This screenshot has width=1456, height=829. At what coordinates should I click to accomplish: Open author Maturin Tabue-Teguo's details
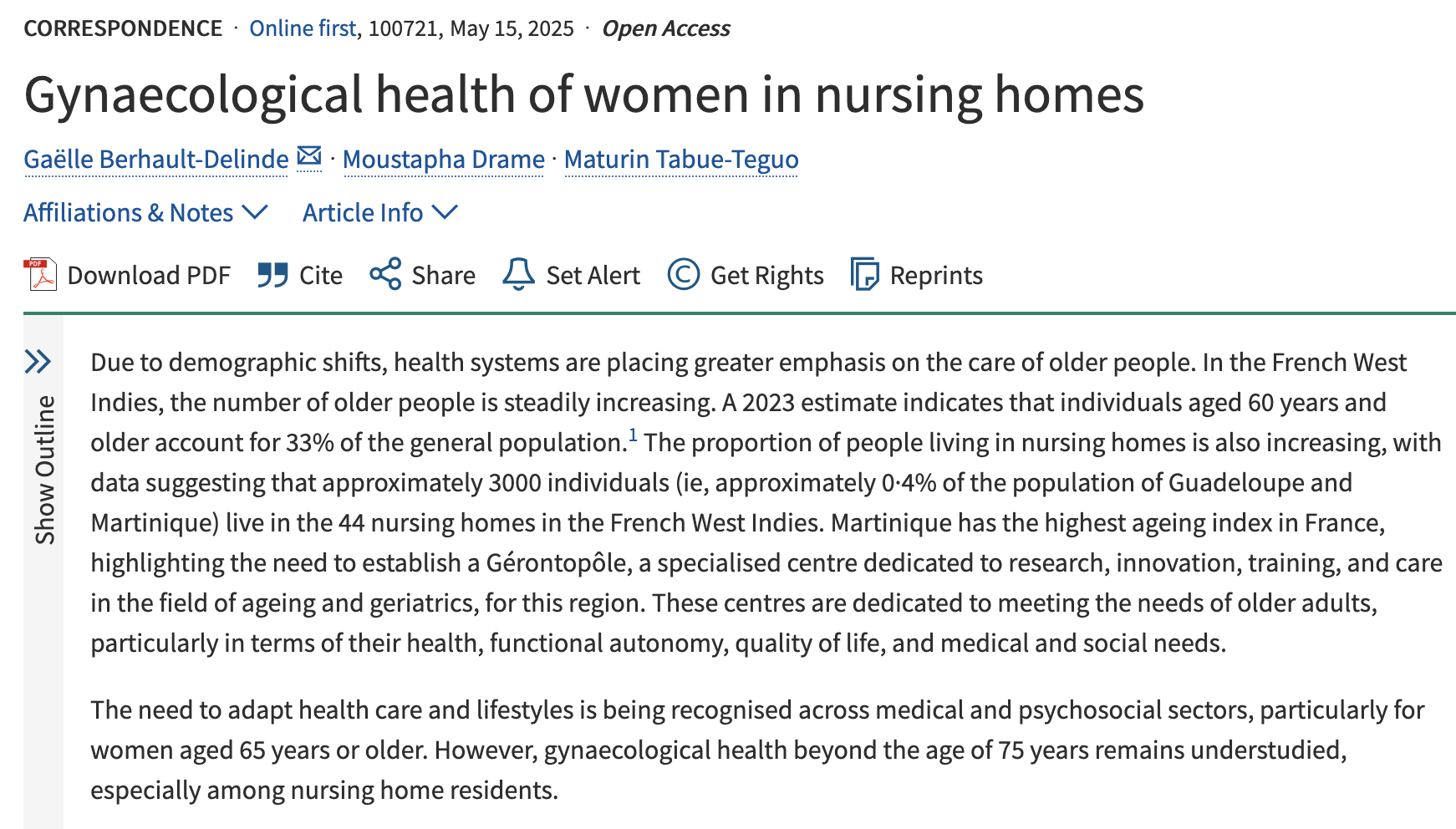tap(681, 159)
